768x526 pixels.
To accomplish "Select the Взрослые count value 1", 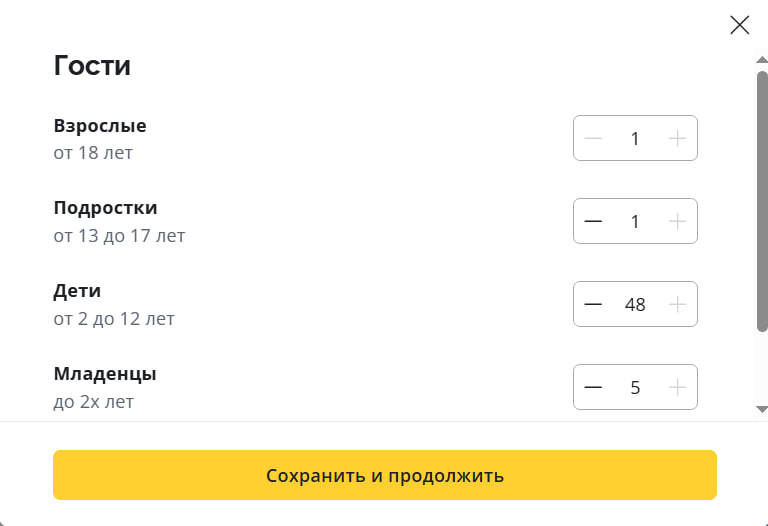I will click(635, 138).
